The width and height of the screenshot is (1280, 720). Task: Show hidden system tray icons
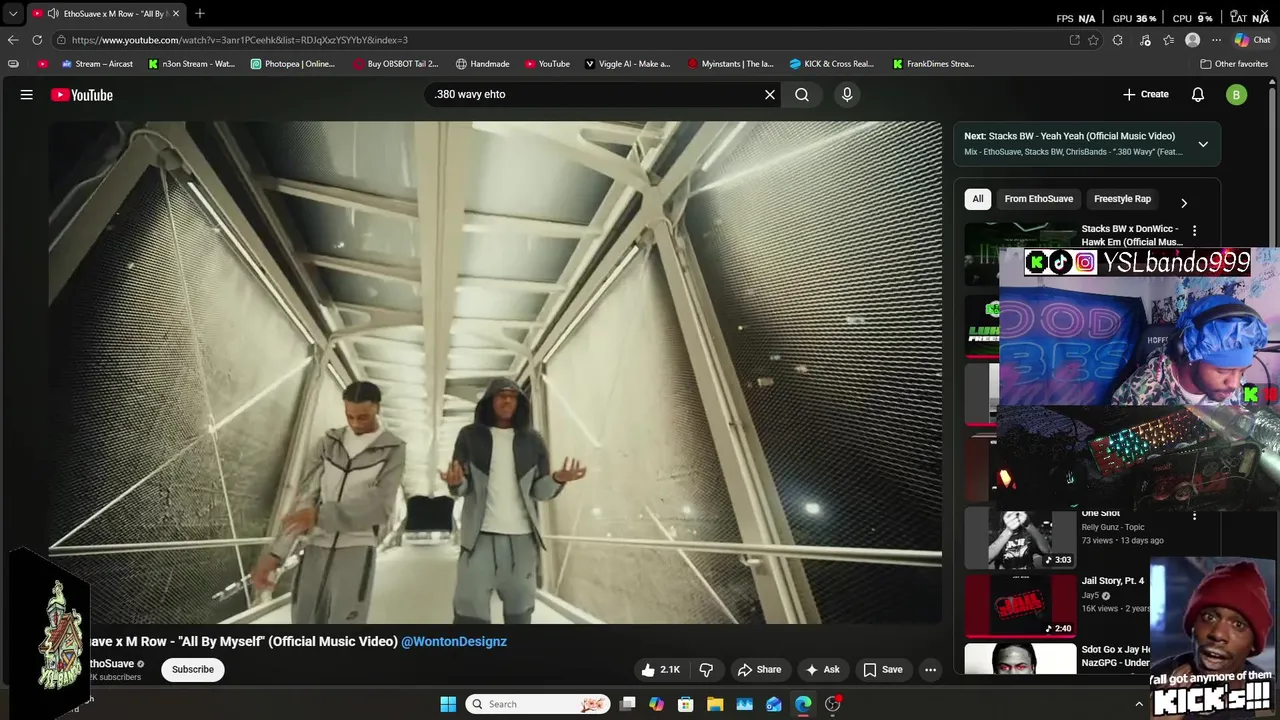(x=1138, y=704)
